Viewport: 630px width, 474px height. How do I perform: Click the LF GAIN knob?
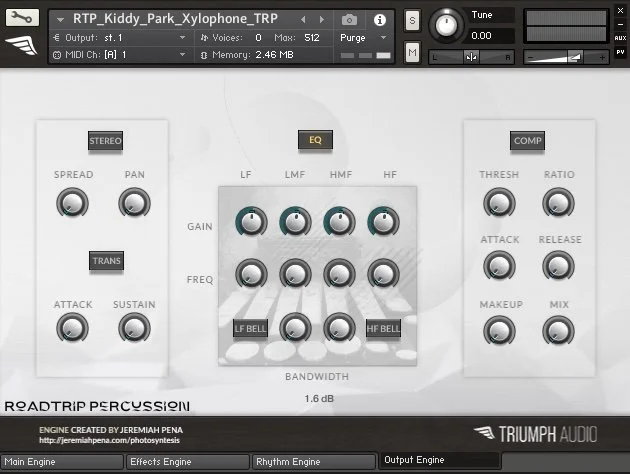tap(251, 222)
